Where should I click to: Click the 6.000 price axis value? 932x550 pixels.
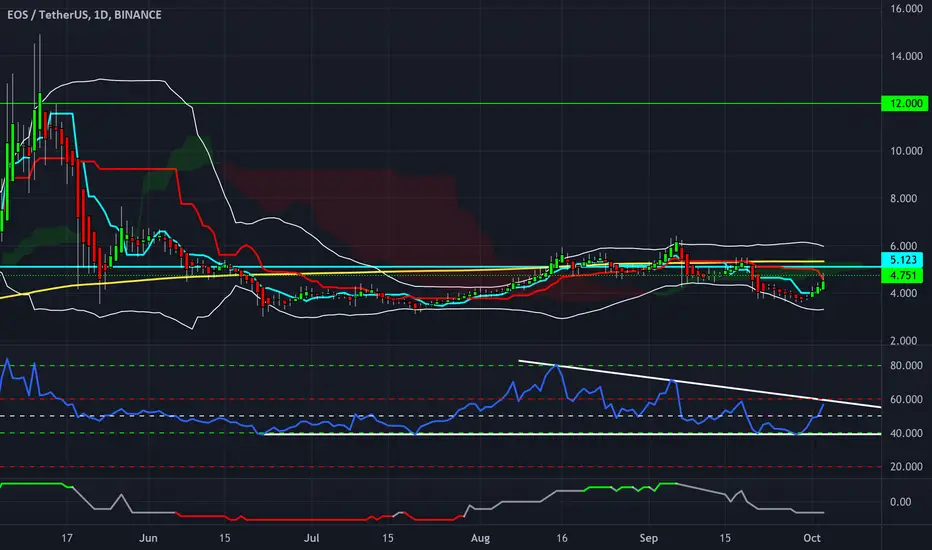click(x=903, y=246)
